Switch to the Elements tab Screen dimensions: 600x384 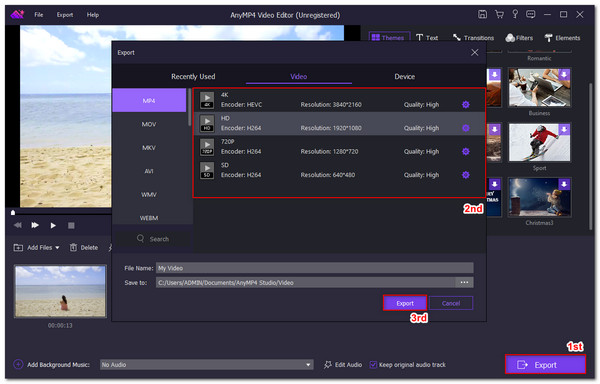coord(562,37)
